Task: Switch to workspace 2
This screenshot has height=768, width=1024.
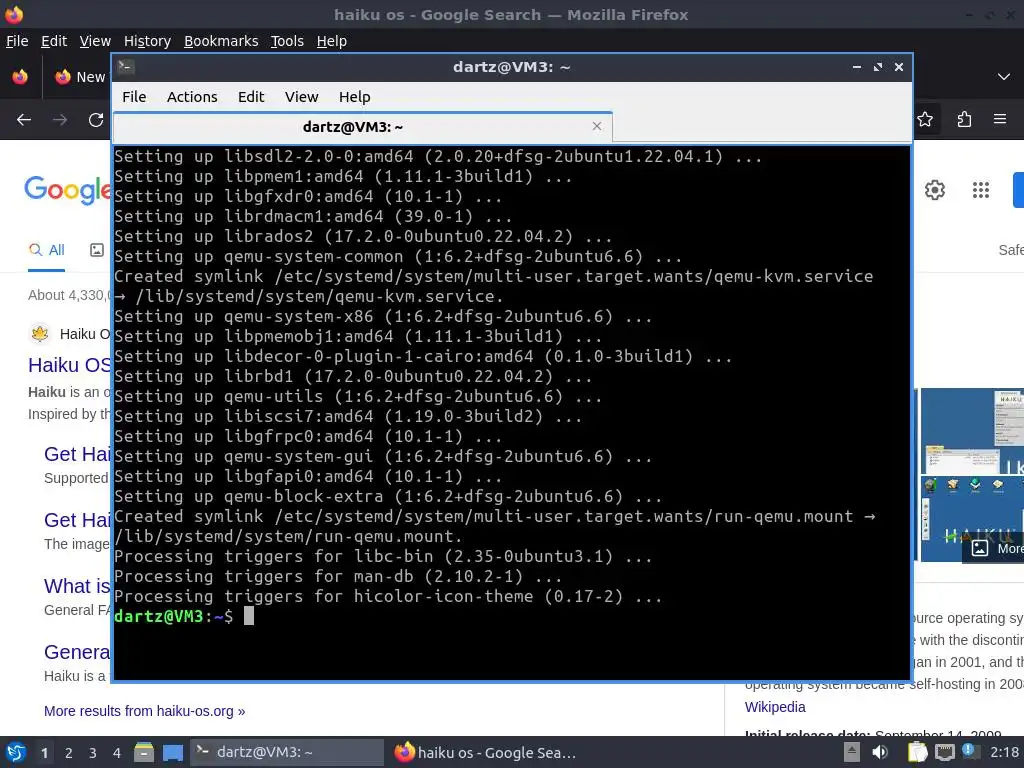Action: (x=69, y=753)
